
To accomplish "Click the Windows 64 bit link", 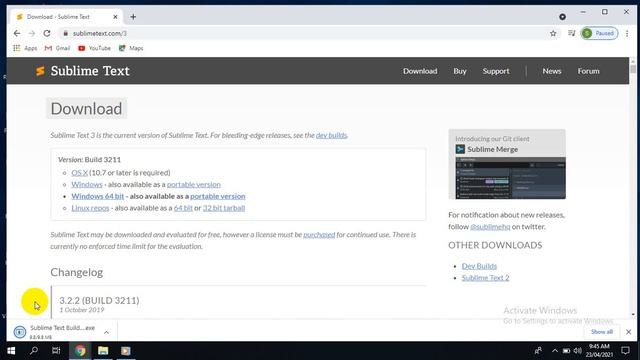I will 98,196.
